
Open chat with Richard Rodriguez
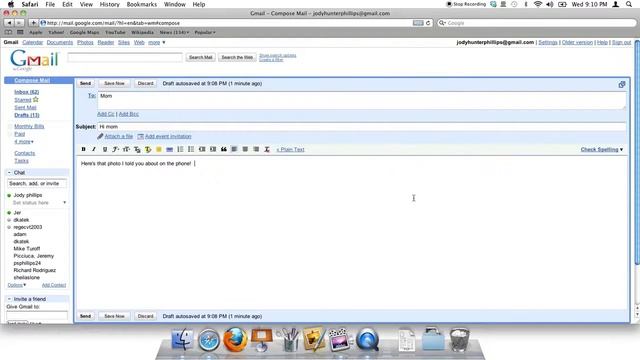pos(35,270)
